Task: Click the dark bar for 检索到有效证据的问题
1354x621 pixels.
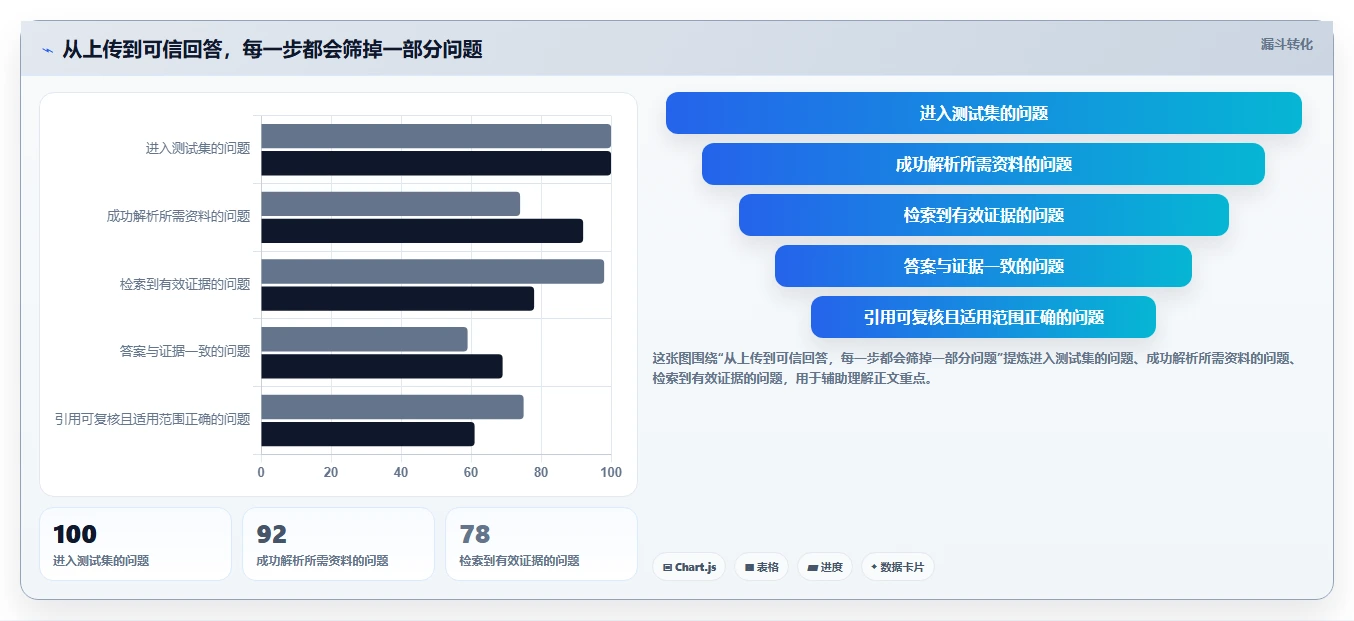Action: coord(398,298)
